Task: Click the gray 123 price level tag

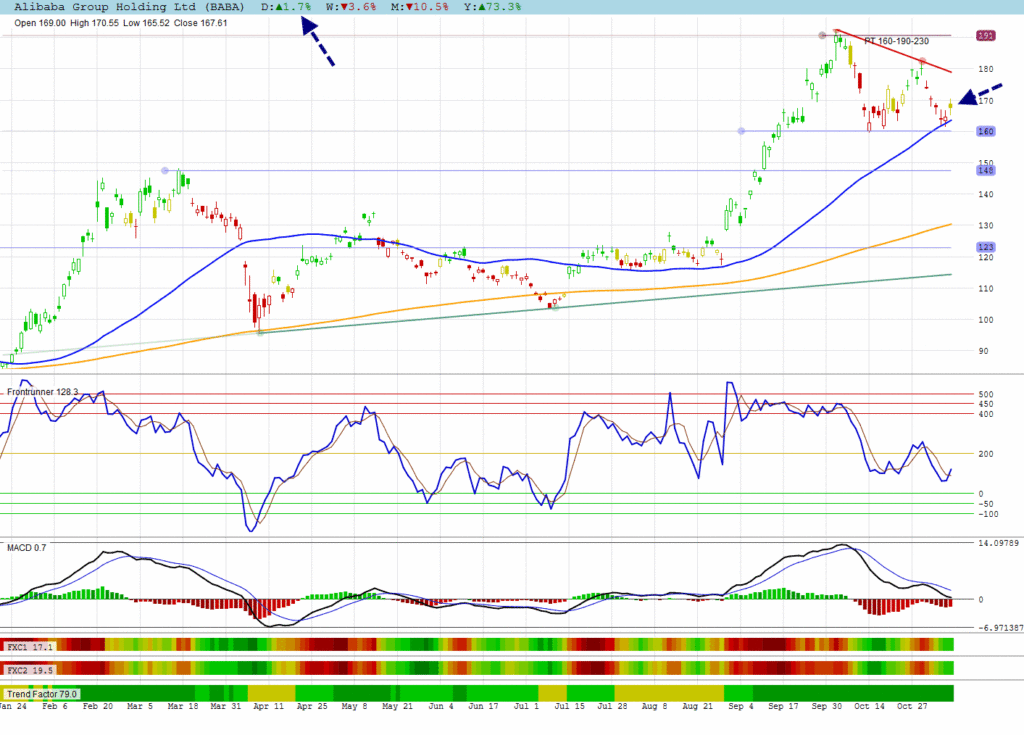Action: (x=985, y=247)
